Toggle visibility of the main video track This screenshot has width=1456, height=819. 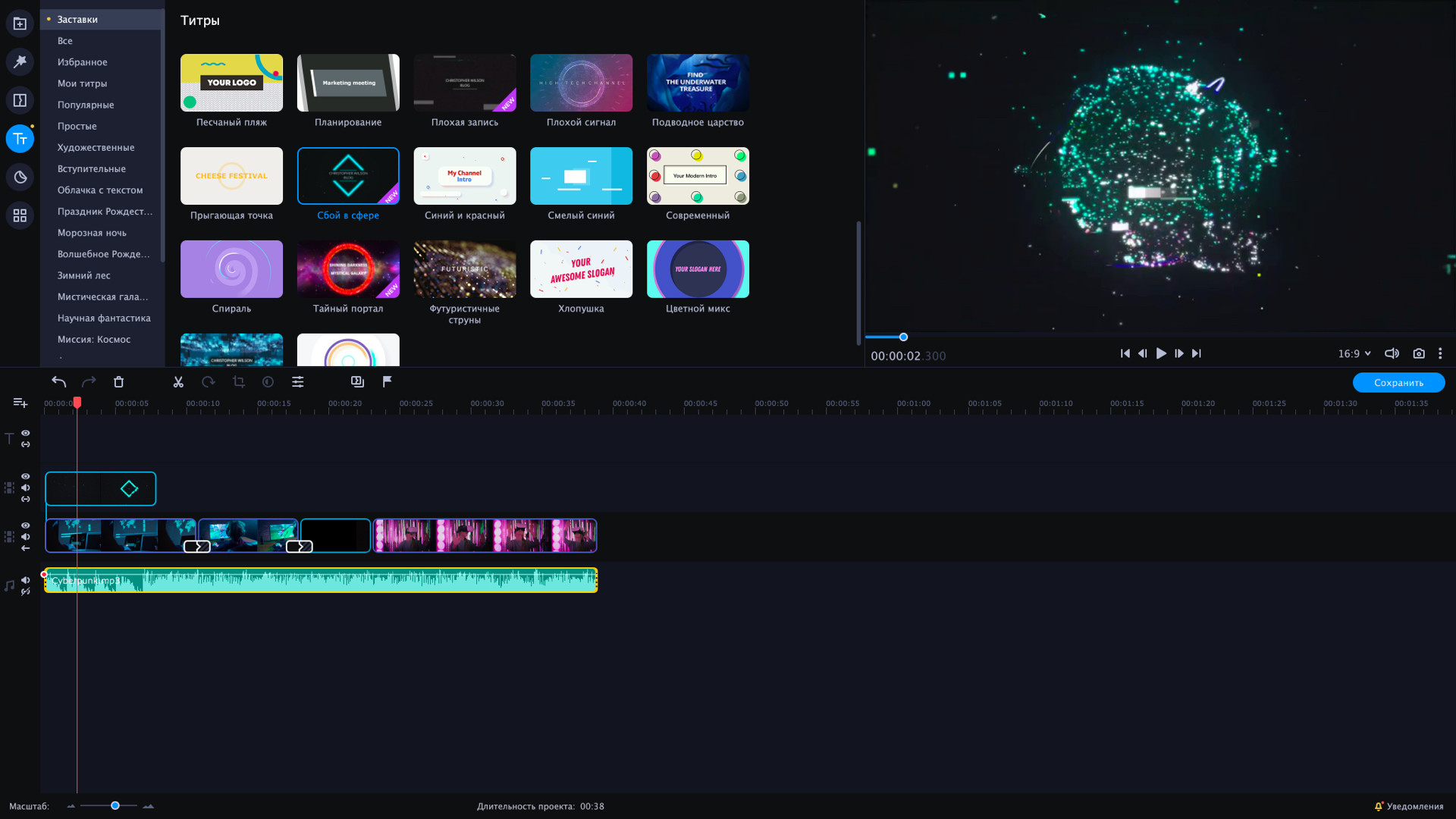pos(26,525)
